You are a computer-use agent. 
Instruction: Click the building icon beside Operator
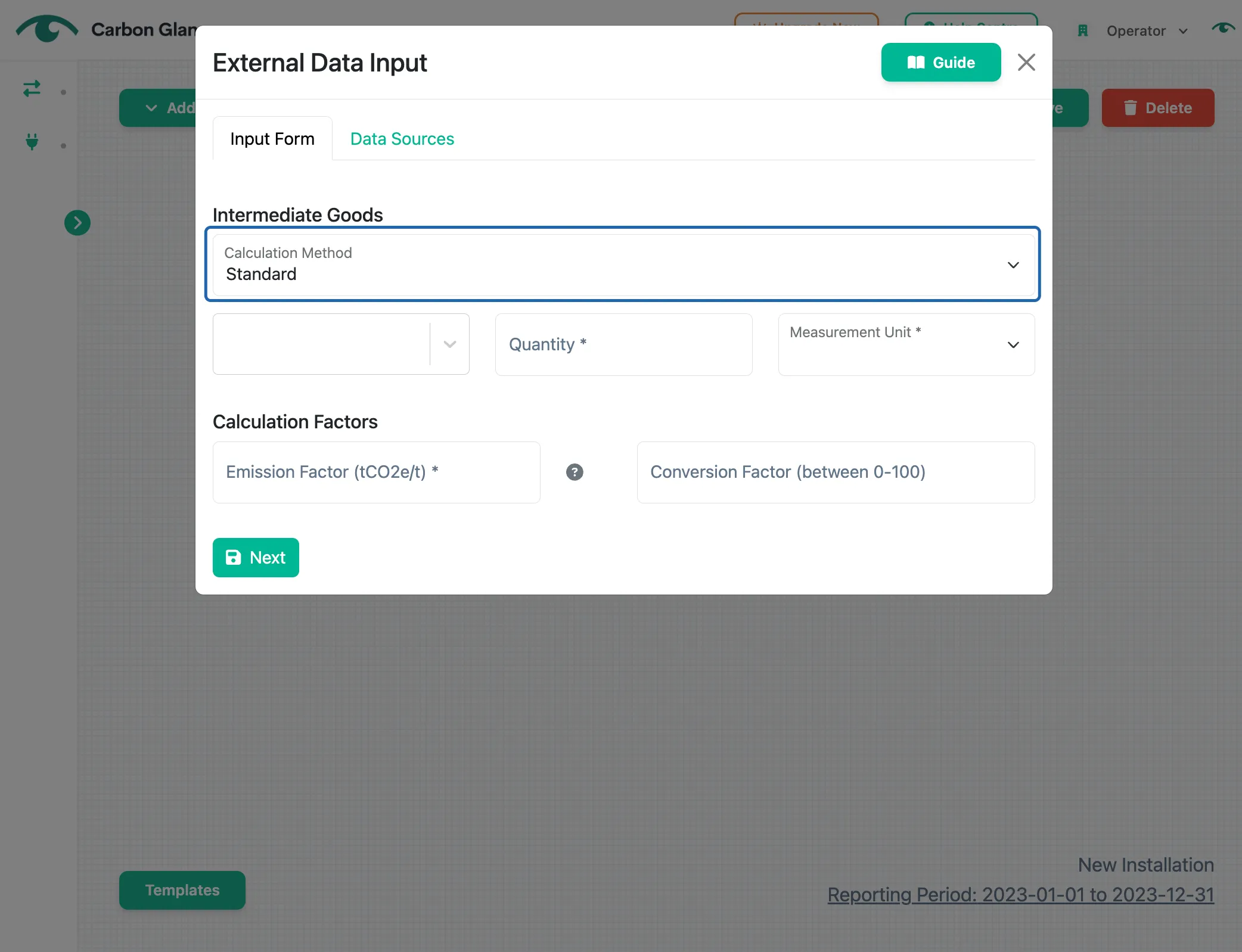point(1083,30)
